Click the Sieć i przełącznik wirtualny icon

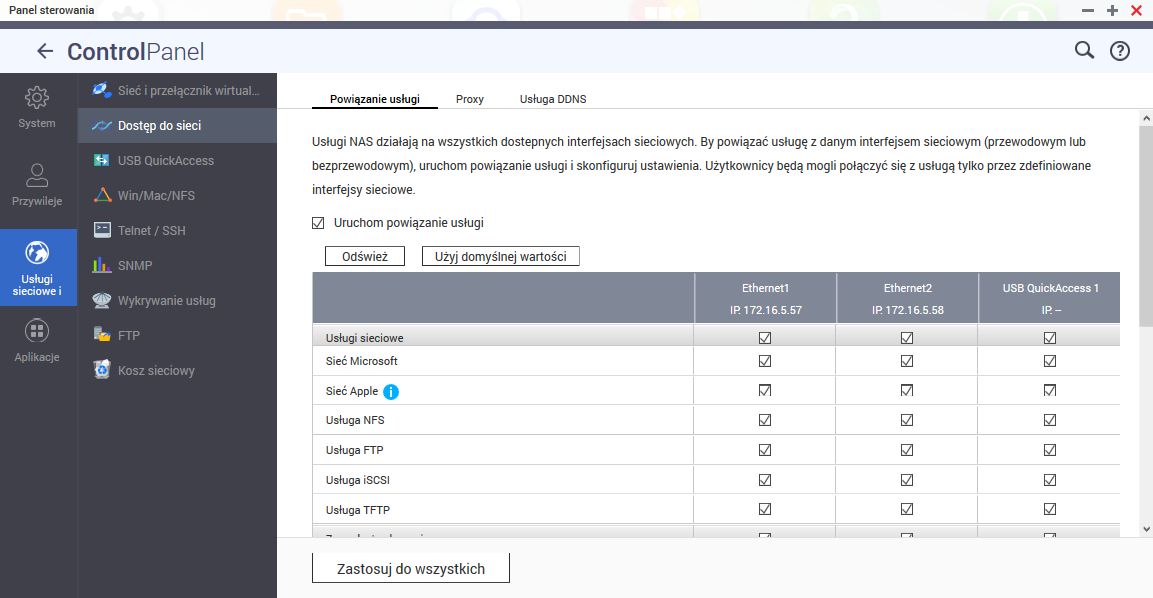point(101,90)
